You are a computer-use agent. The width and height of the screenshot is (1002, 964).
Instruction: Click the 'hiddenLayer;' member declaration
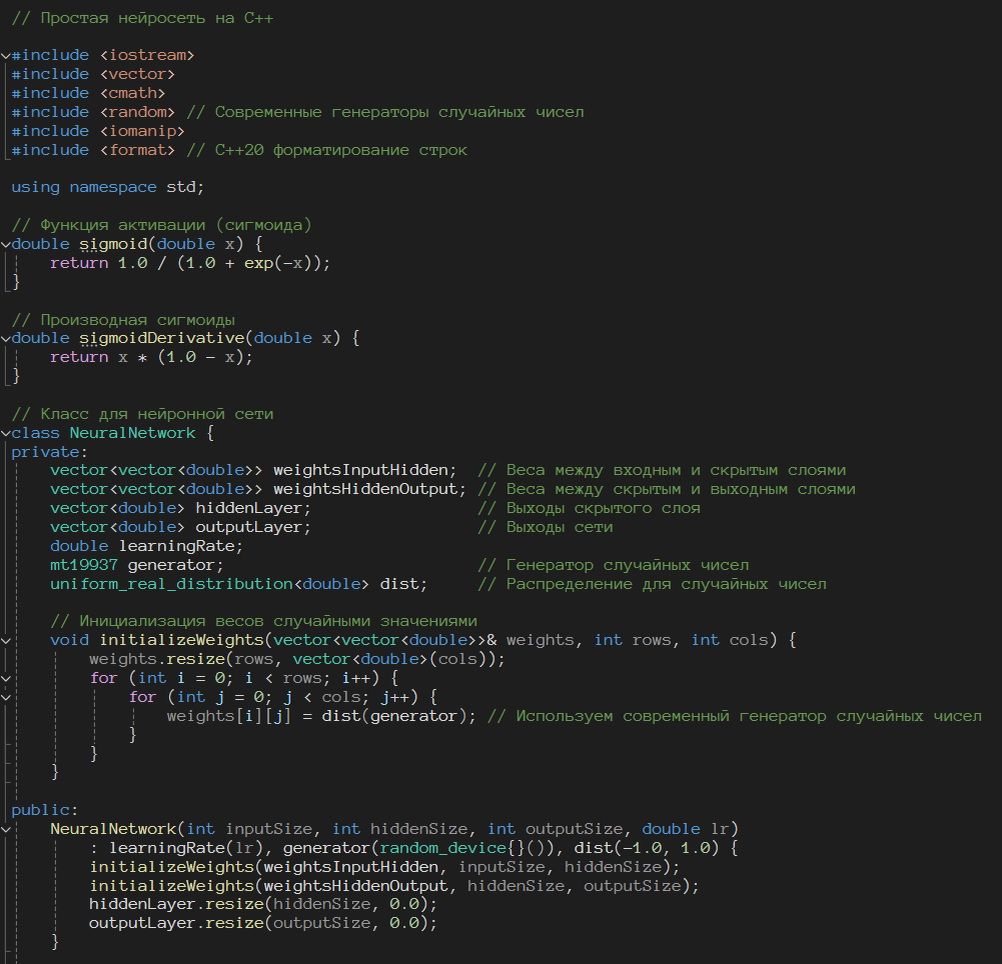point(253,508)
